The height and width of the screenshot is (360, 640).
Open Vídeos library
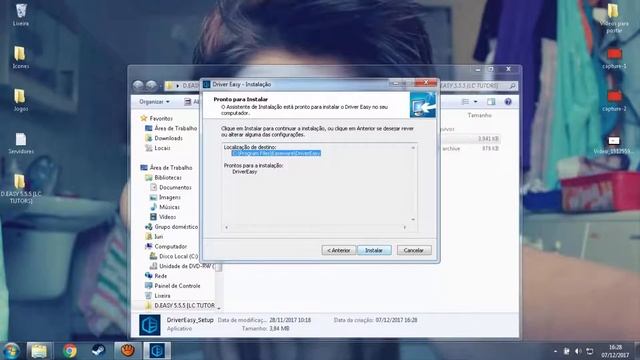coord(163,217)
